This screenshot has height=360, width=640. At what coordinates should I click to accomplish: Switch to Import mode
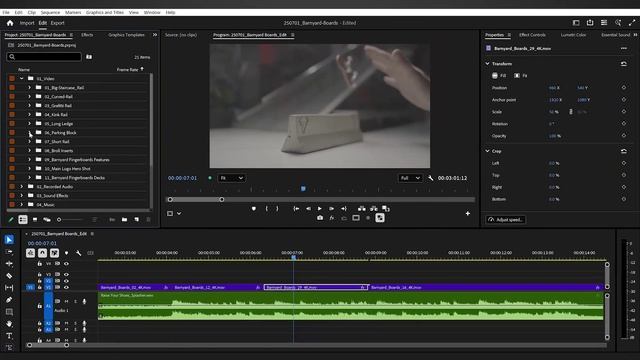[x=27, y=23]
